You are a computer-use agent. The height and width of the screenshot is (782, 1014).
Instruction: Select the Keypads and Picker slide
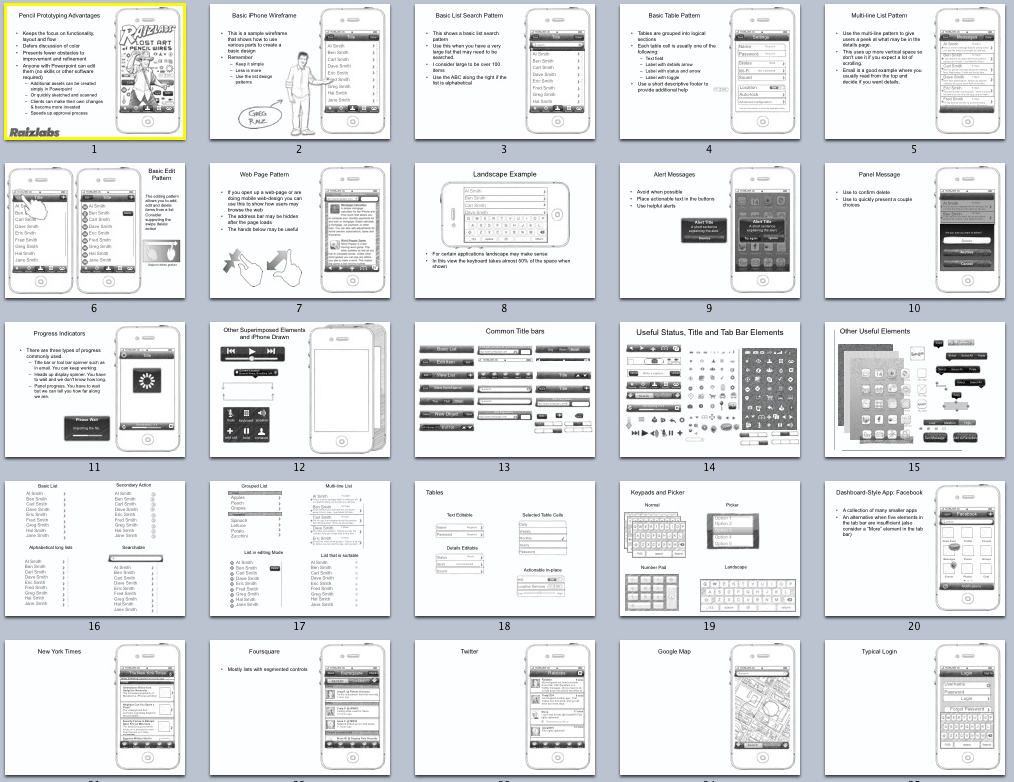pos(710,548)
